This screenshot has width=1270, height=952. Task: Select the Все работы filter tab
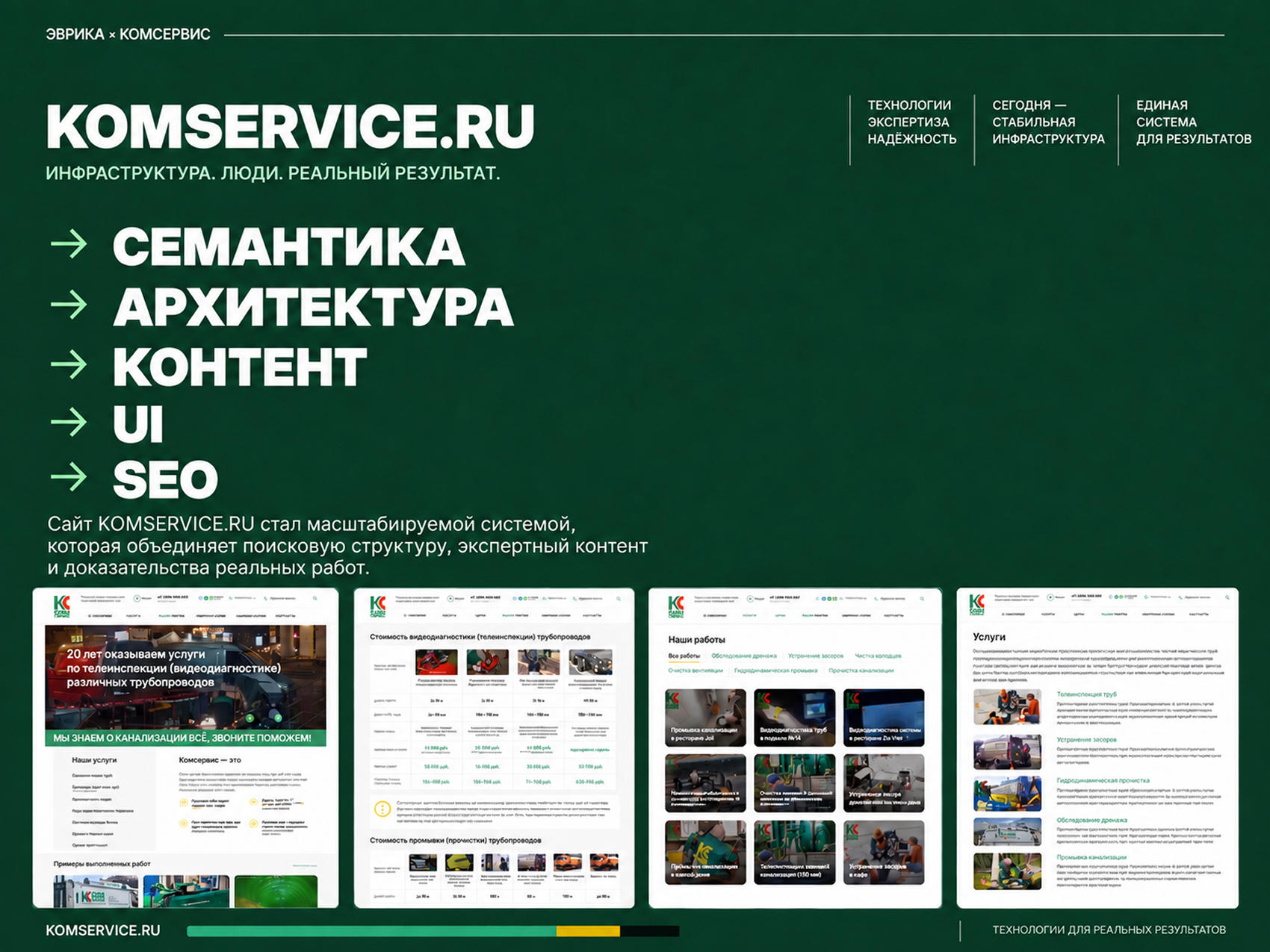tap(684, 656)
